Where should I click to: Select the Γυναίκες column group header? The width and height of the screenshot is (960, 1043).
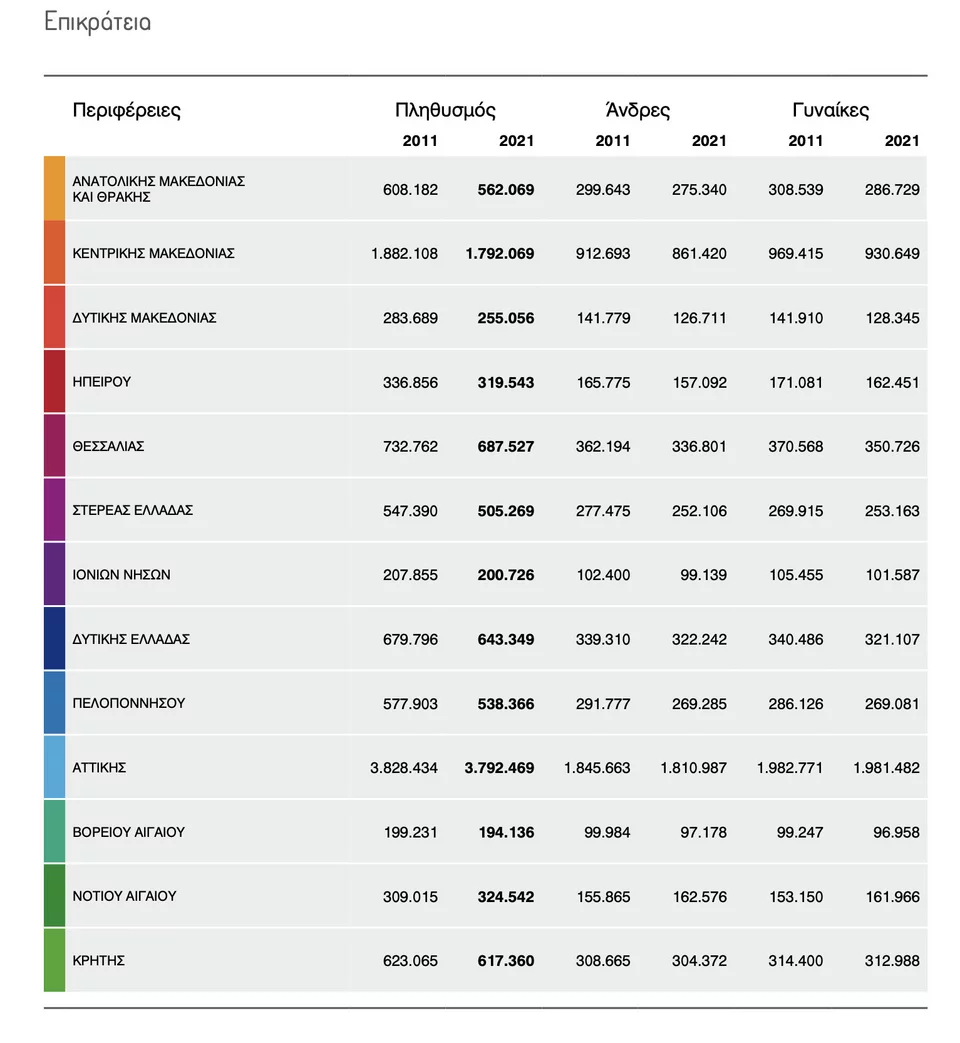[830, 110]
